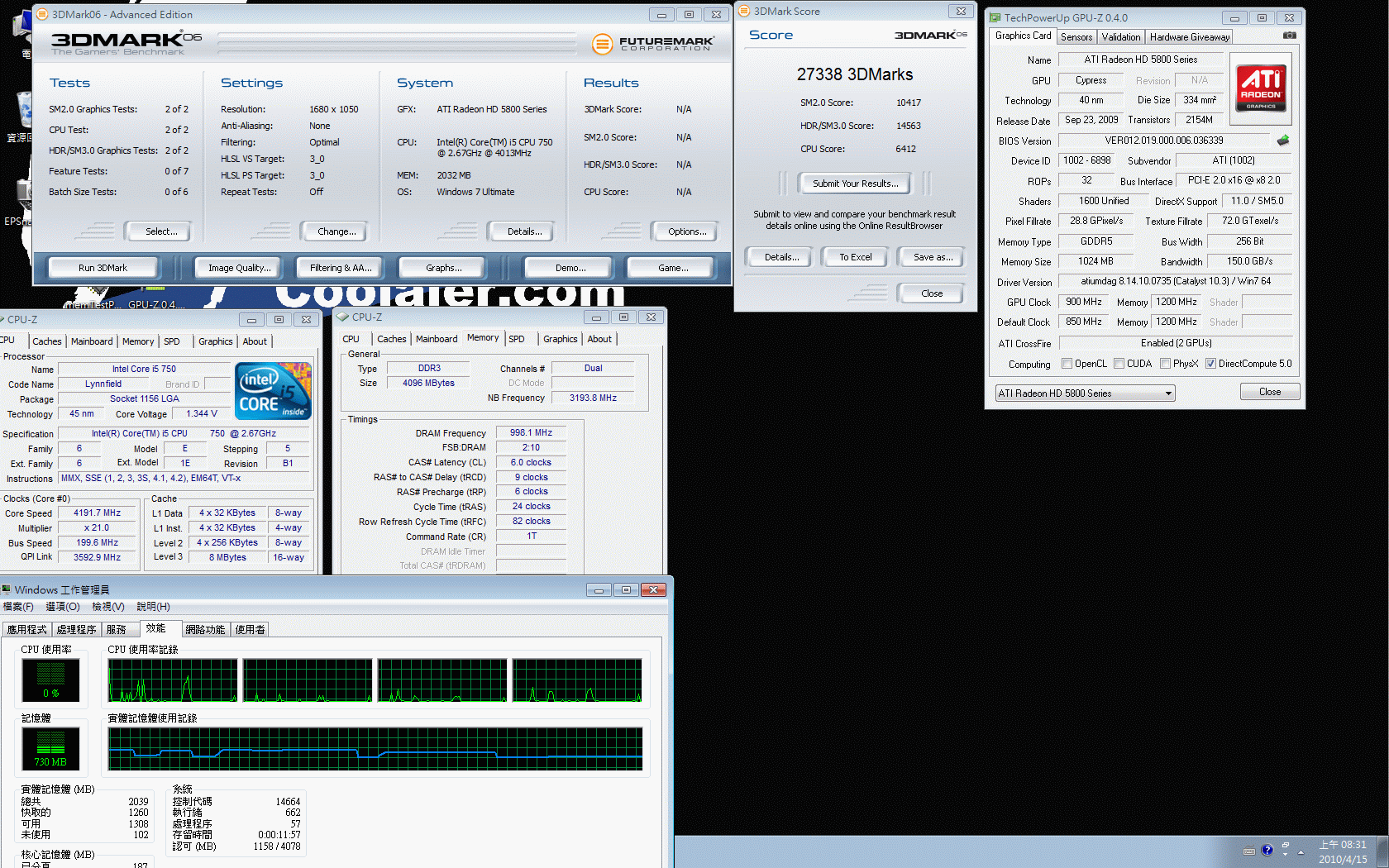Open the on-screen keyboard tray icon
Viewport: 1389px width, 868px height.
(1249, 851)
